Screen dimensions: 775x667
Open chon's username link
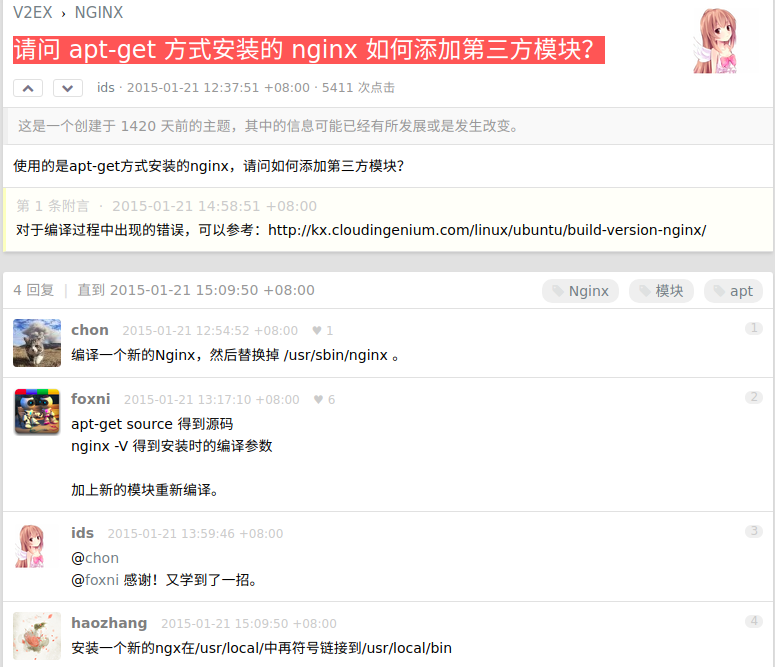tap(89, 330)
